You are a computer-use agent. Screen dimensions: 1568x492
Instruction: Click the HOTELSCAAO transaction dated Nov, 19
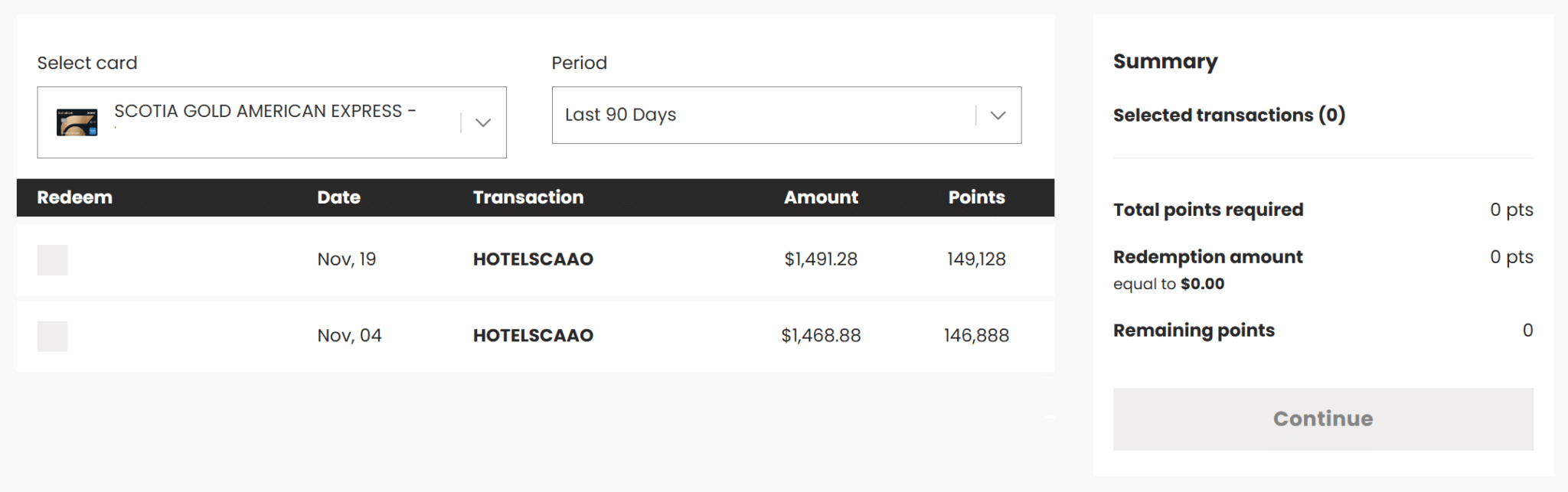(532, 259)
